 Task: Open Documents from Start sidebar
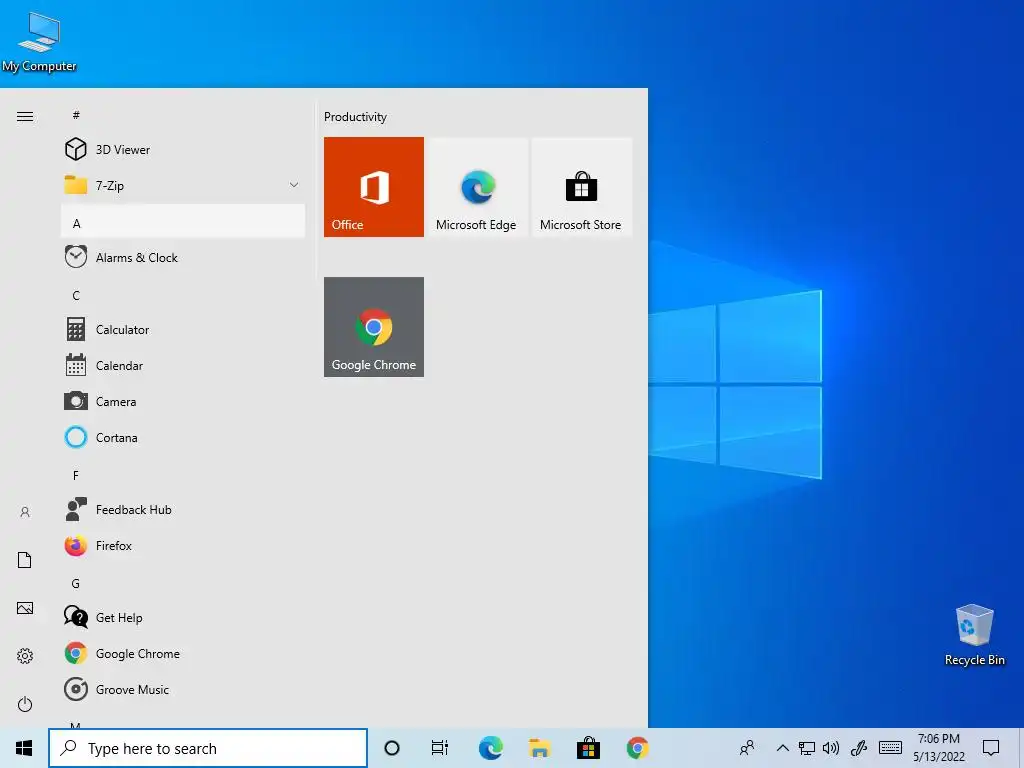coord(25,560)
